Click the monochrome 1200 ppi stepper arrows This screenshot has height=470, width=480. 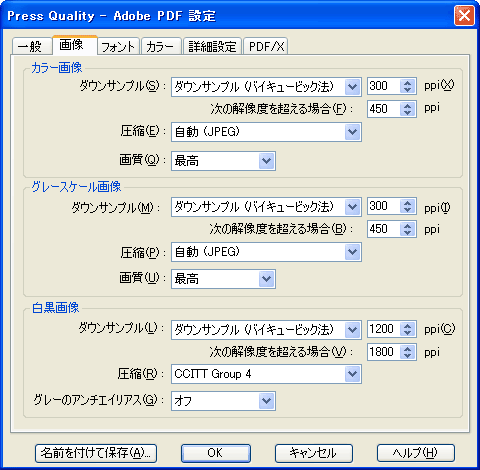407,329
